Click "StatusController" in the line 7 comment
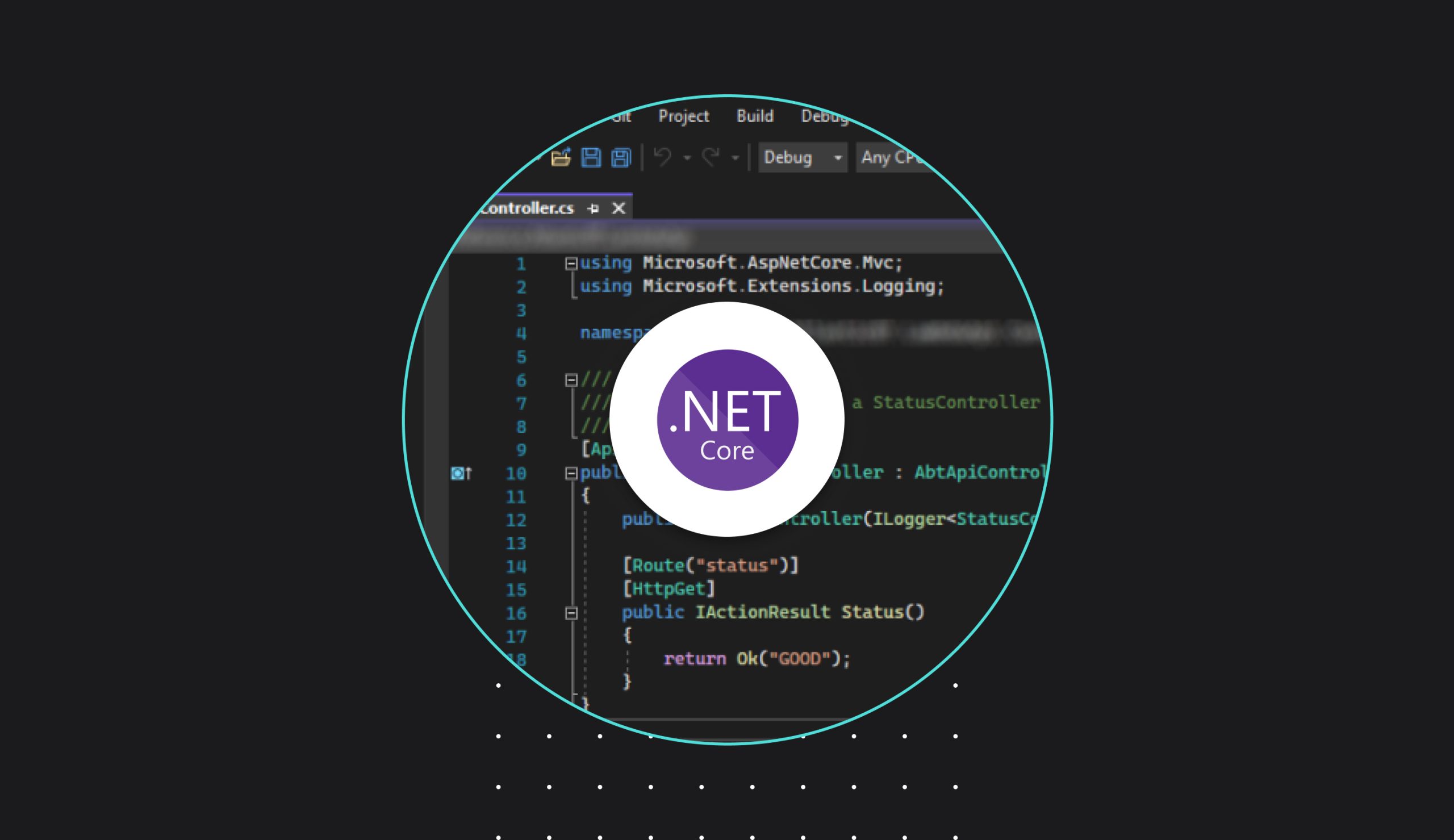 [956, 403]
